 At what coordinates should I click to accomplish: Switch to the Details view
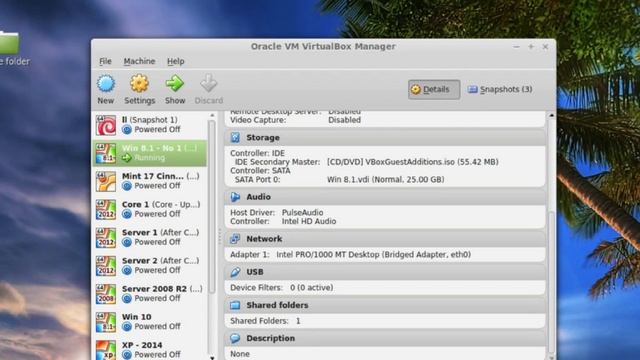click(x=434, y=89)
